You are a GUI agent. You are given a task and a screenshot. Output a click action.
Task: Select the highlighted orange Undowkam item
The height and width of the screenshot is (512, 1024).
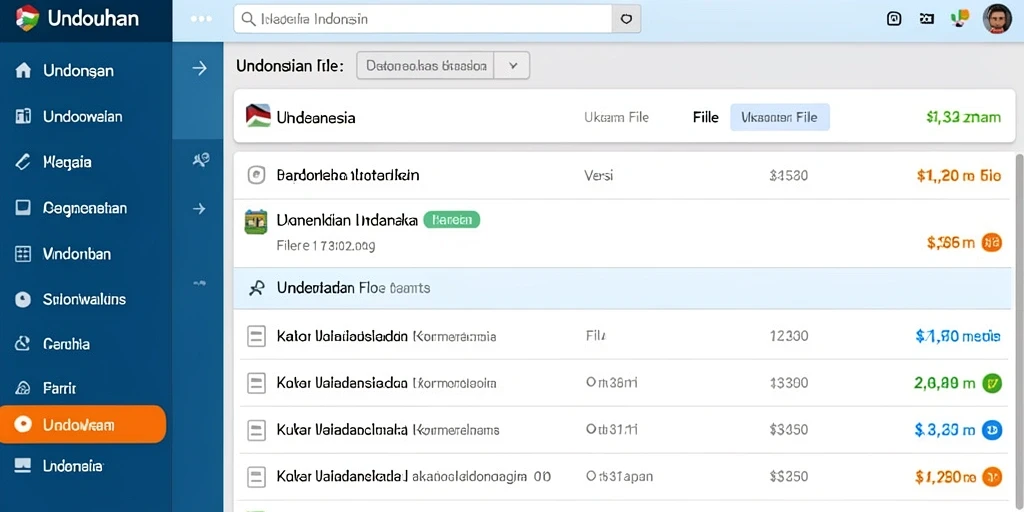pyautogui.click(x=83, y=424)
